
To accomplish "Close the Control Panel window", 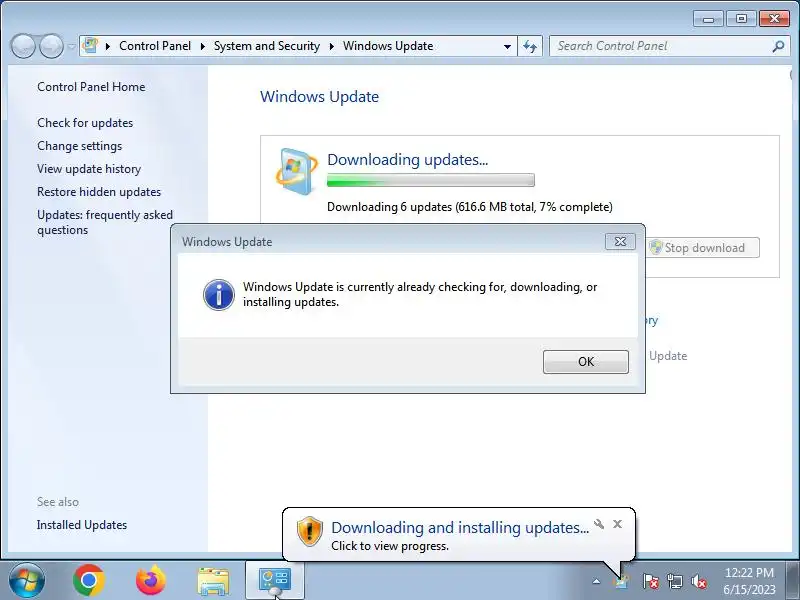I will (x=774, y=19).
